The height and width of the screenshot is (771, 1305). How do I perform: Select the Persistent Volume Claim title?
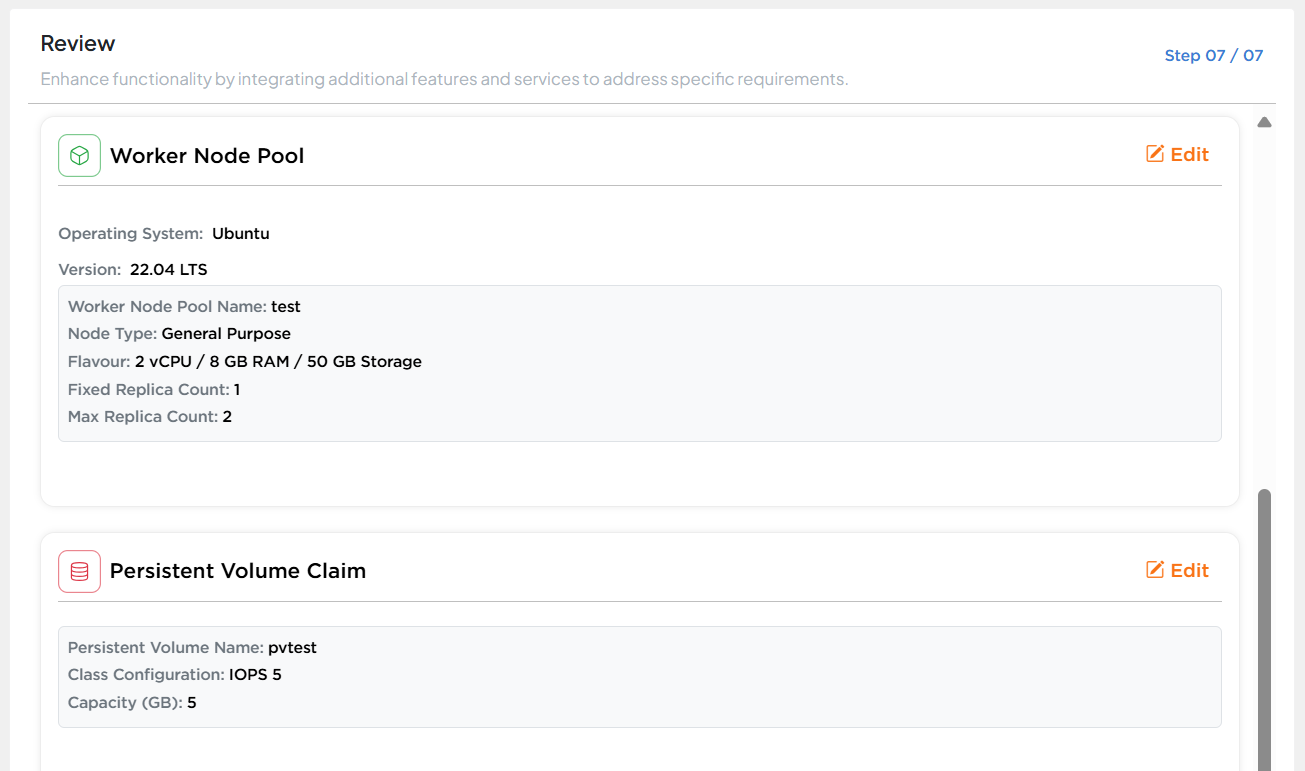(x=238, y=571)
